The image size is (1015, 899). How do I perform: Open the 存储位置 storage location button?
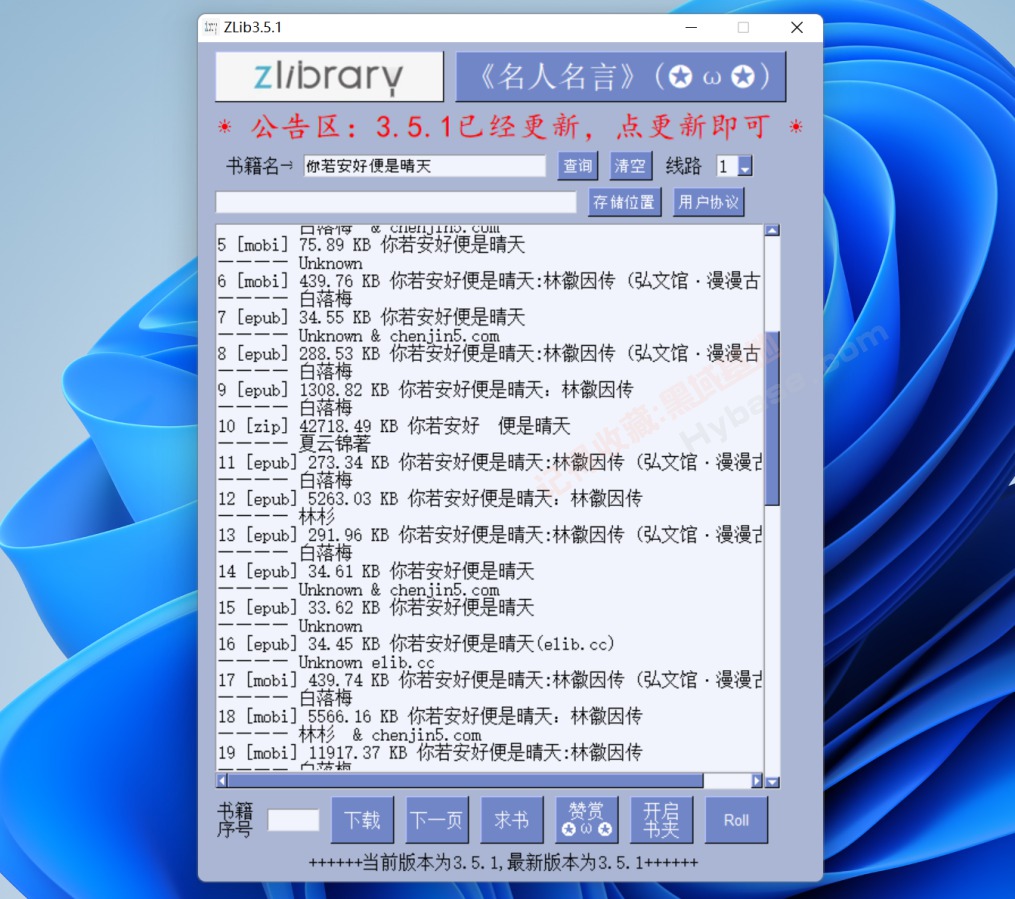pos(624,202)
